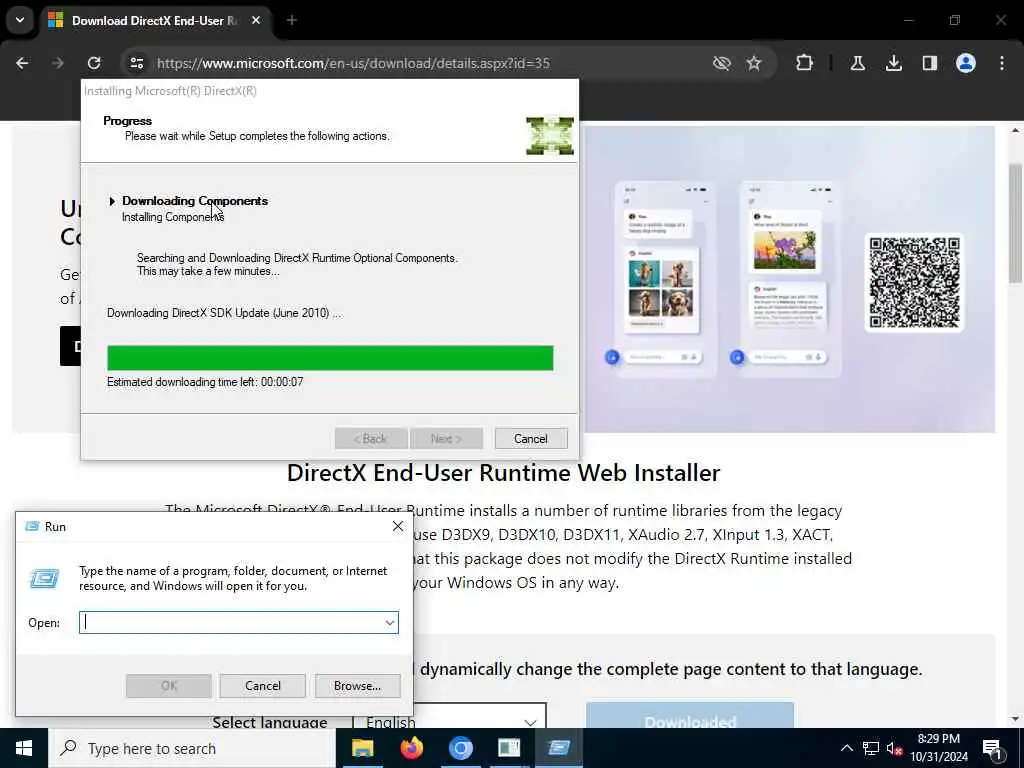Toggle the browser side panel icon
This screenshot has width=1024, height=768.
click(929, 63)
